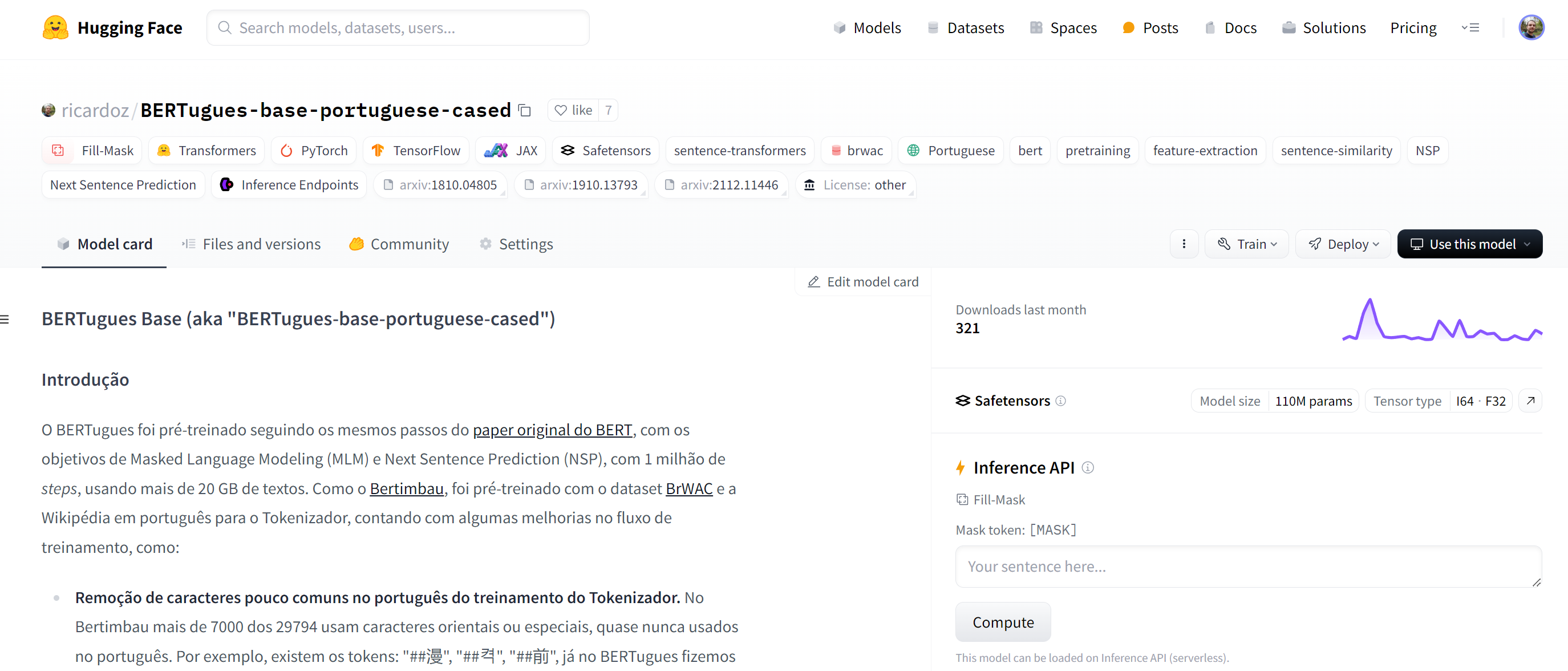Toggle the Settings panel

coord(517,244)
